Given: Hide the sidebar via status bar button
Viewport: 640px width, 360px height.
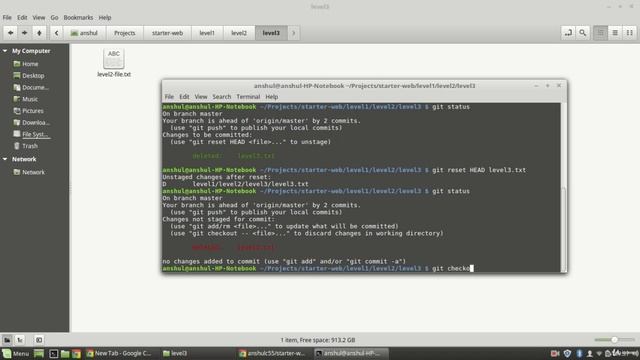Looking at the screenshot, I should pos(39,340).
